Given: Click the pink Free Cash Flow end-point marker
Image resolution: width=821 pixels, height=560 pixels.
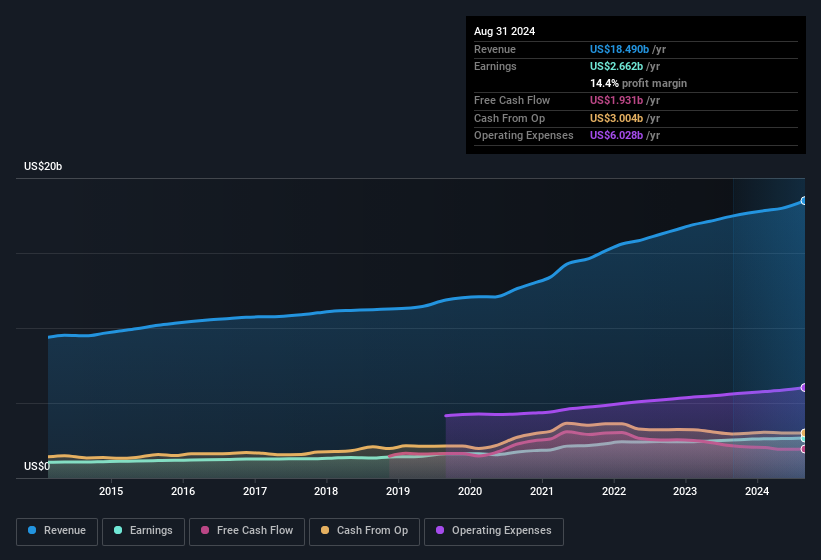Looking at the screenshot, I should coord(804,449).
